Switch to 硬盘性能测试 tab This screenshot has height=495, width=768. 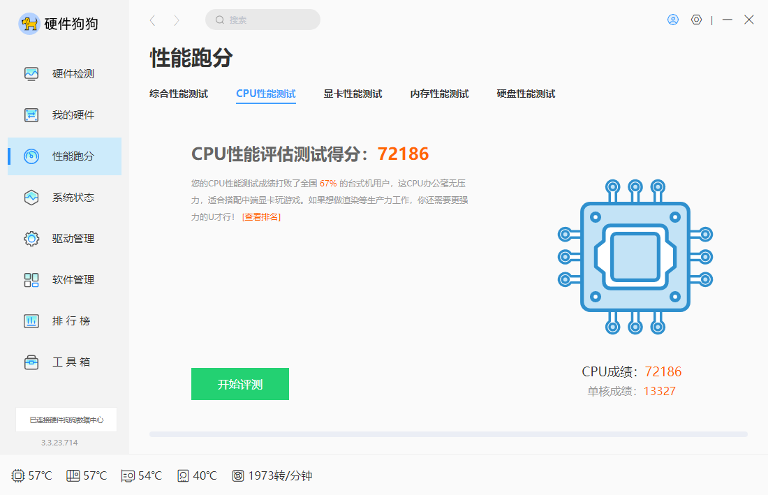526,94
